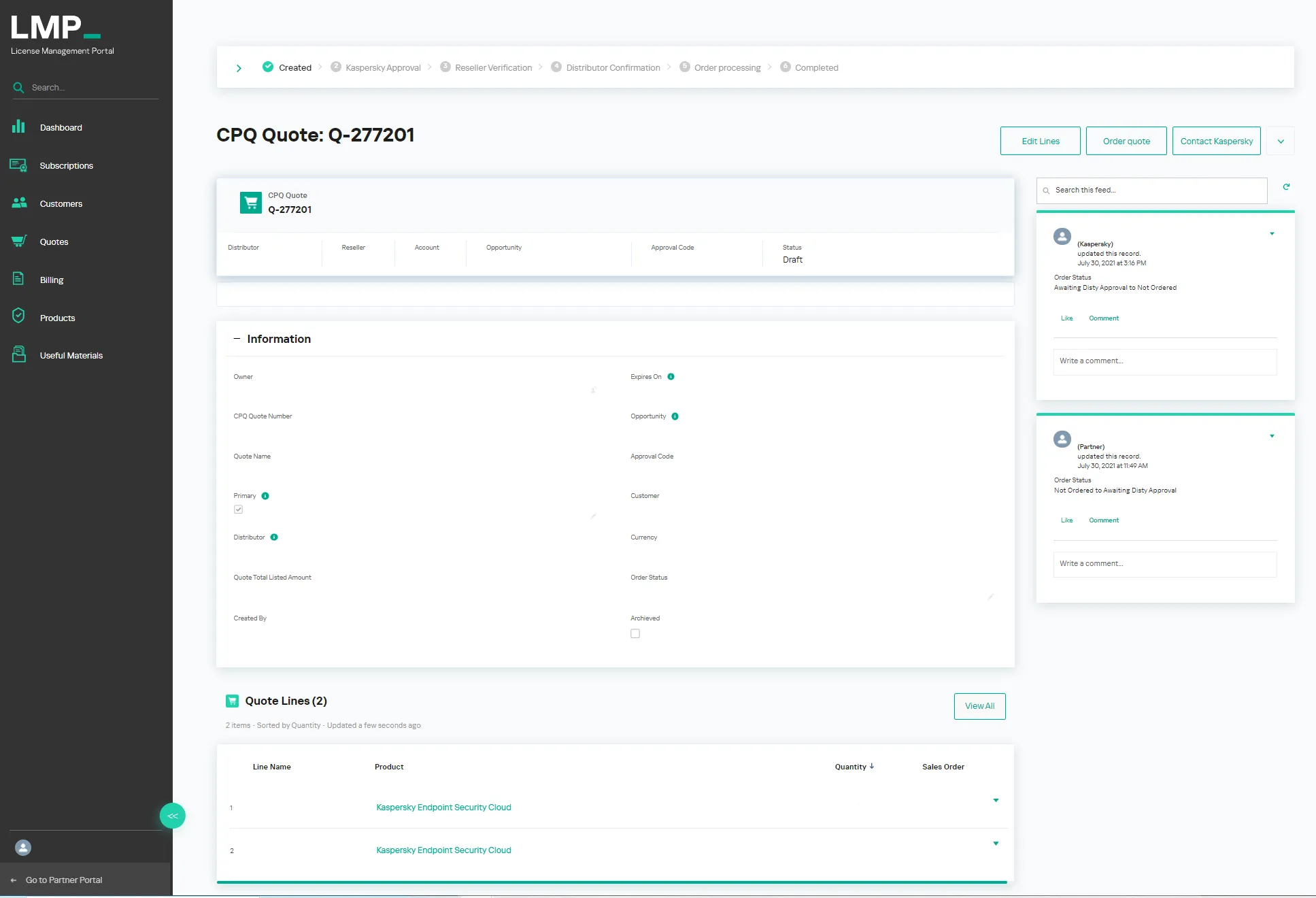Click the user avatar icon in sidebar
This screenshot has height=898, width=1316.
click(x=23, y=848)
